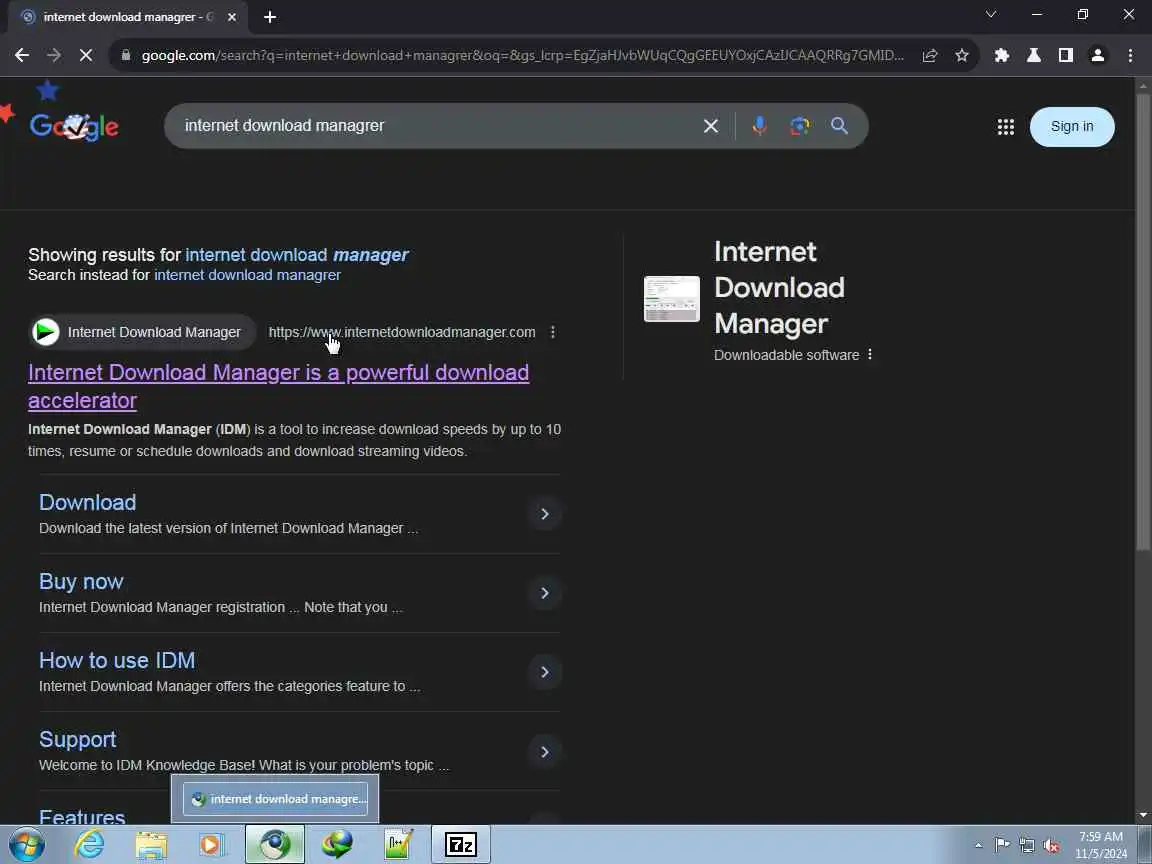Clear the search box text
Viewport: 1152px width, 864px height.
[x=710, y=126]
